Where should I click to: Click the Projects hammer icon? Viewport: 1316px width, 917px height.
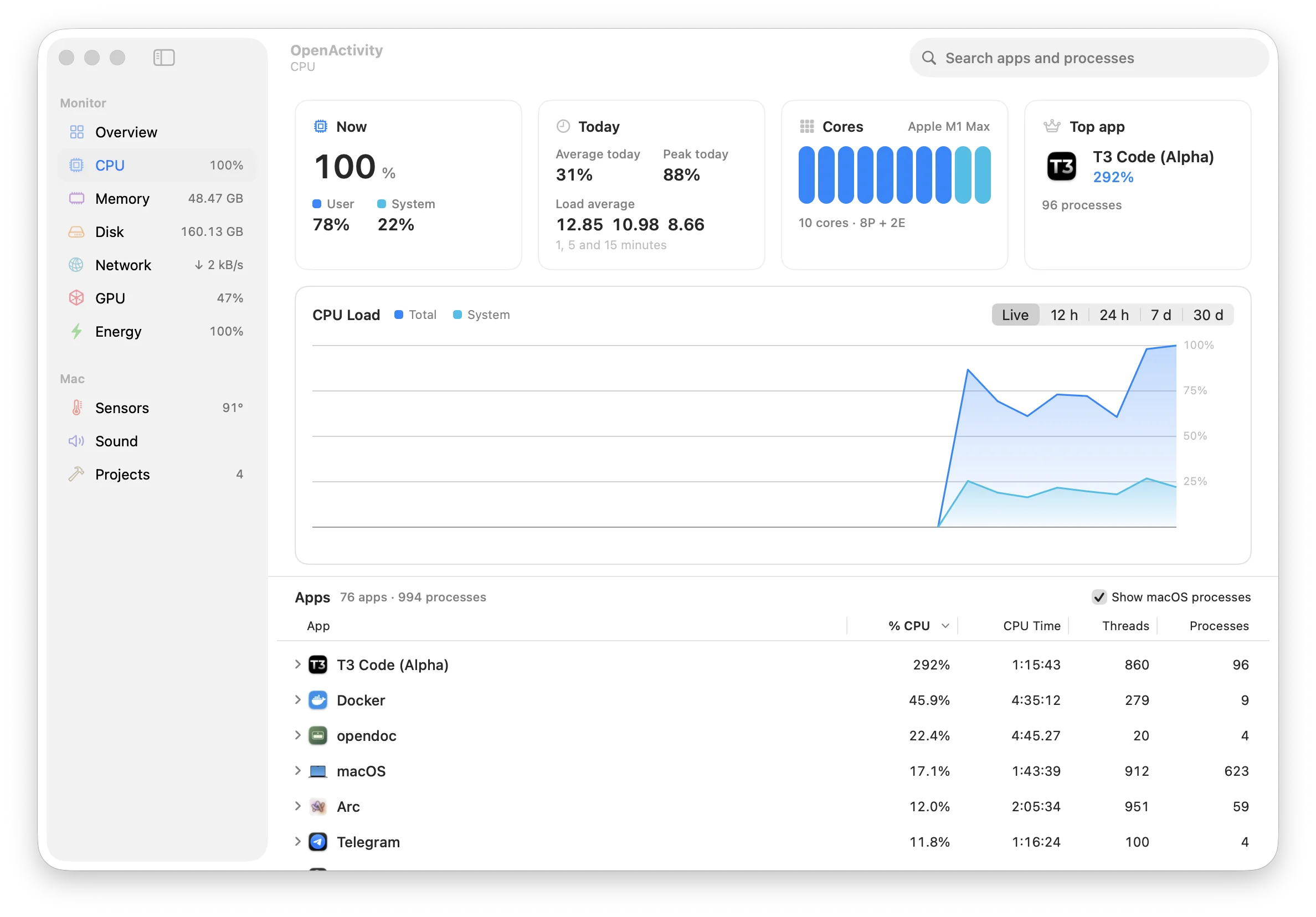[x=76, y=475]
